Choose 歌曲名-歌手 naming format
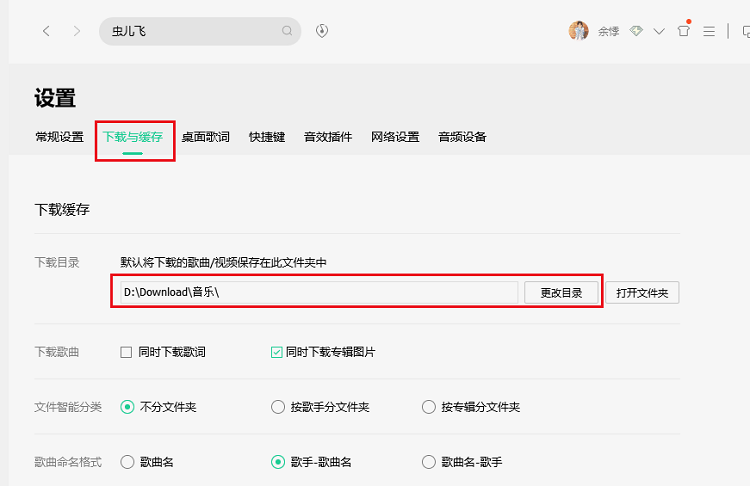The width and height of the screenshot is (750, 486). [429, 462]
